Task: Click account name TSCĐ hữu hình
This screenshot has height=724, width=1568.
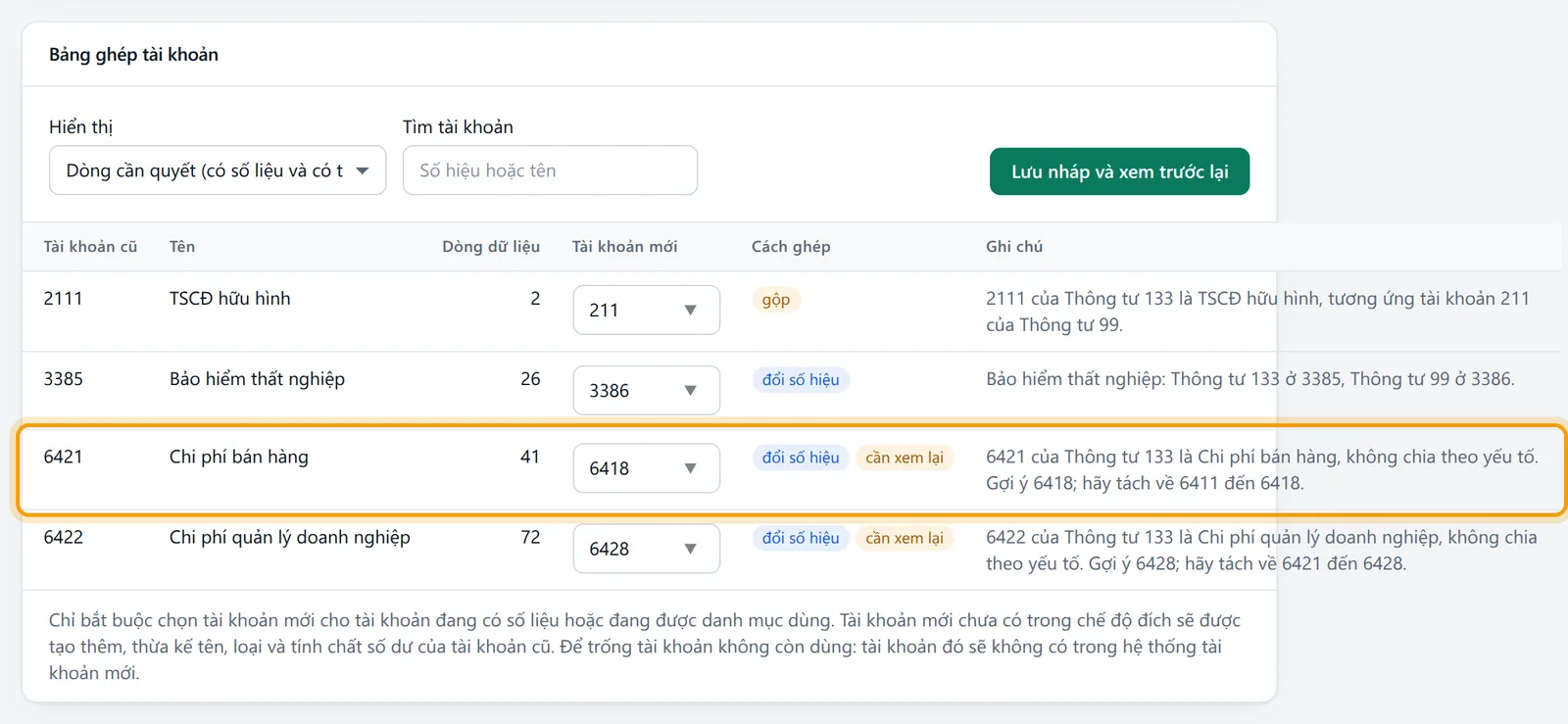Action: click(x=230, y=299)
